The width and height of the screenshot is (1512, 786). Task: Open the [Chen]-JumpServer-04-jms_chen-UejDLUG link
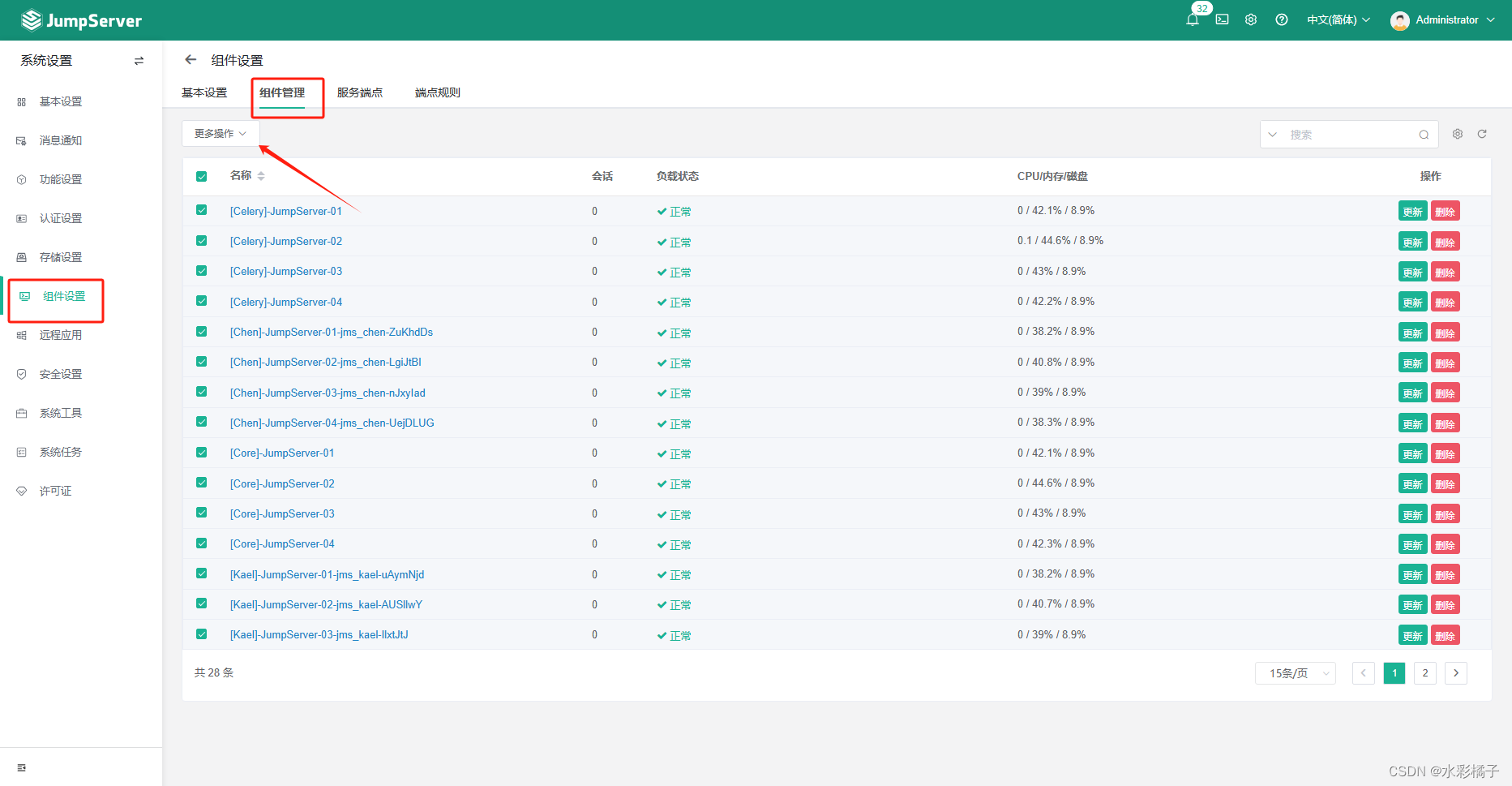pyautogui.click(x=332, y=423)
